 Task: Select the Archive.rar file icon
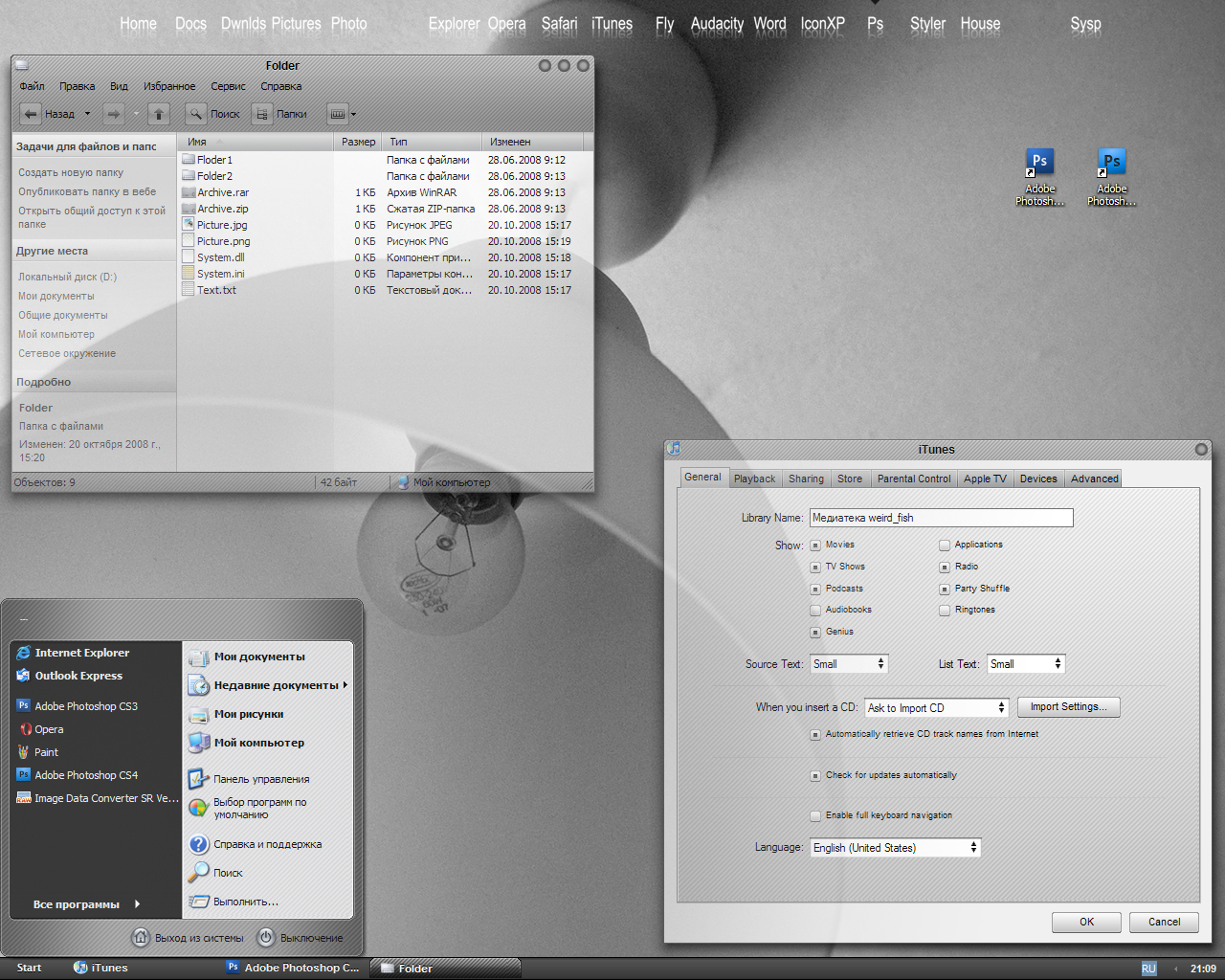189,192
